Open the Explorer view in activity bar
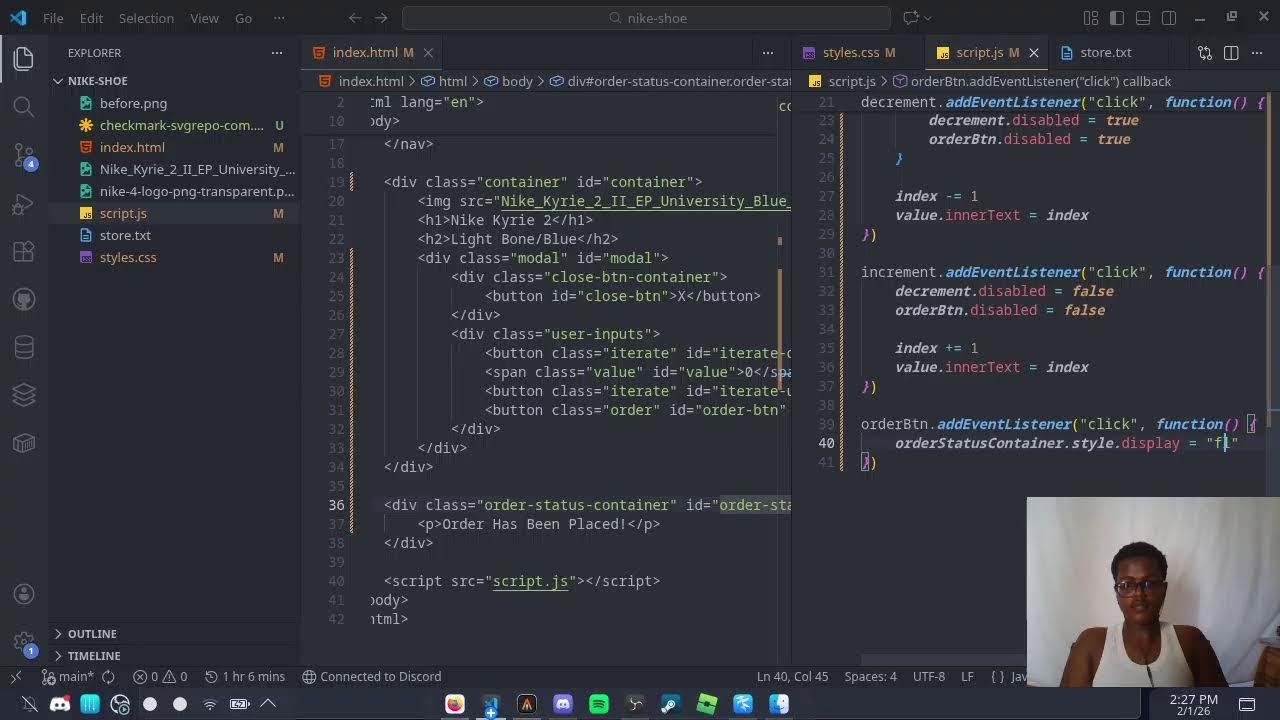1280x720 pixels. pos(24,59)
